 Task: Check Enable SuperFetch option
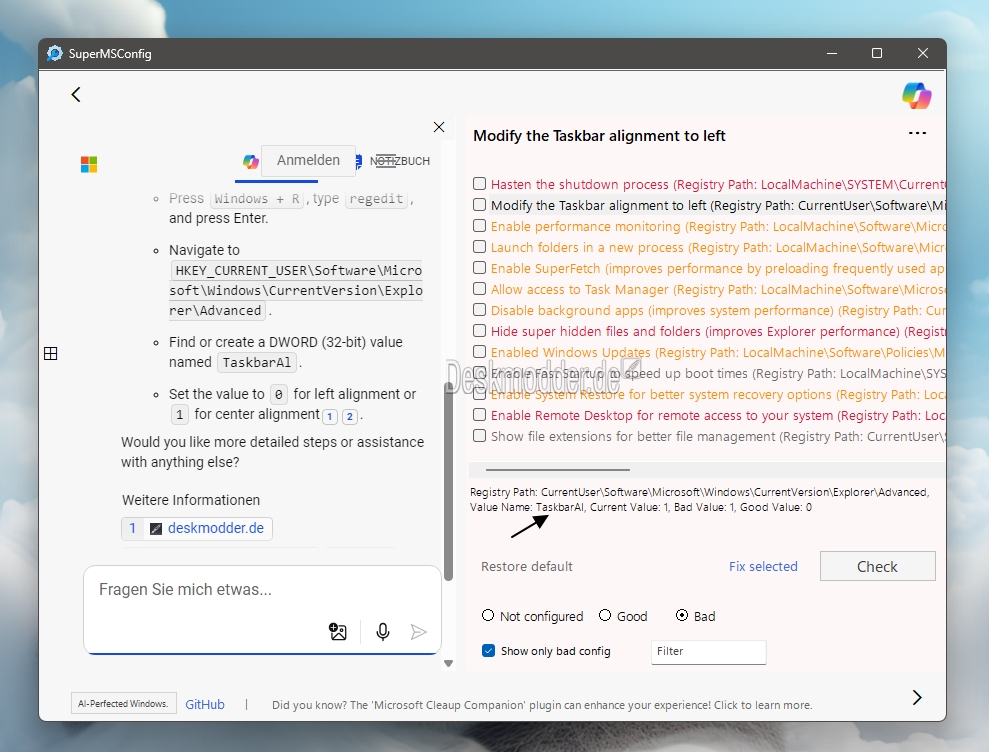coord(479,267)
